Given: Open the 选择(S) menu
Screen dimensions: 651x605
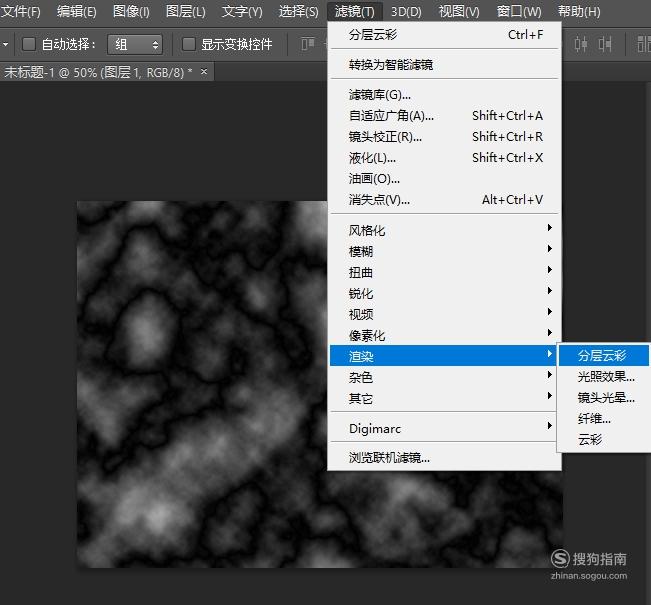Looking at the screenshot, I should [x=299, y=11].
